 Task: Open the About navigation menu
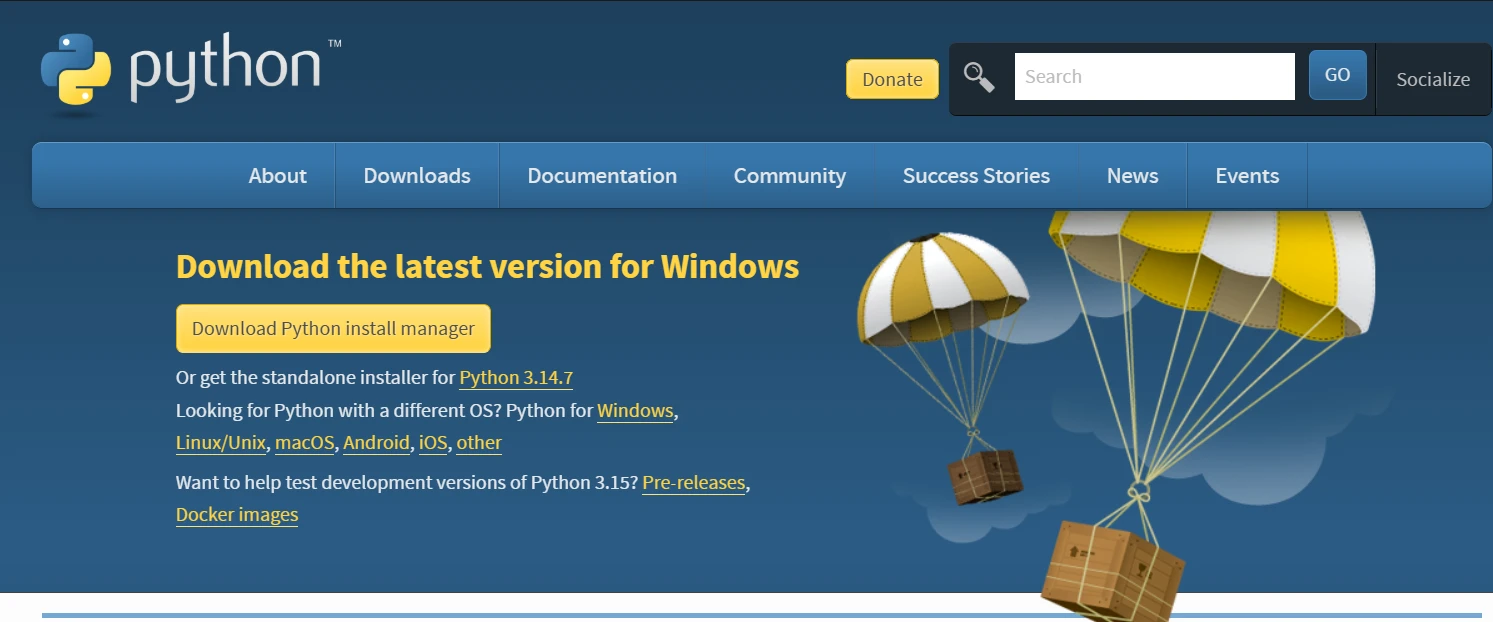pos(277,175)
